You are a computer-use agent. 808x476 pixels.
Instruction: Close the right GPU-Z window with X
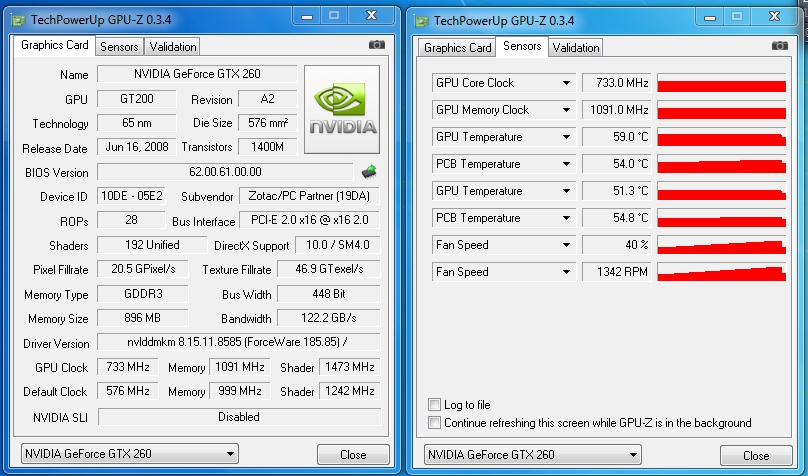pos(774,17)
